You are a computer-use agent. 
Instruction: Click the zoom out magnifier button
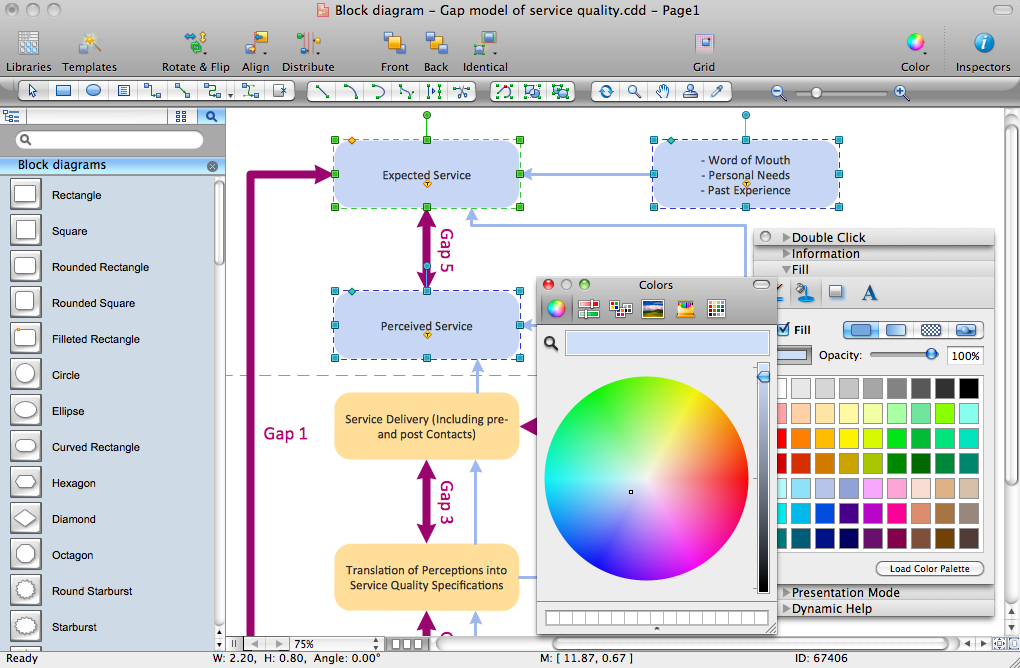click(x=779, y=92)
